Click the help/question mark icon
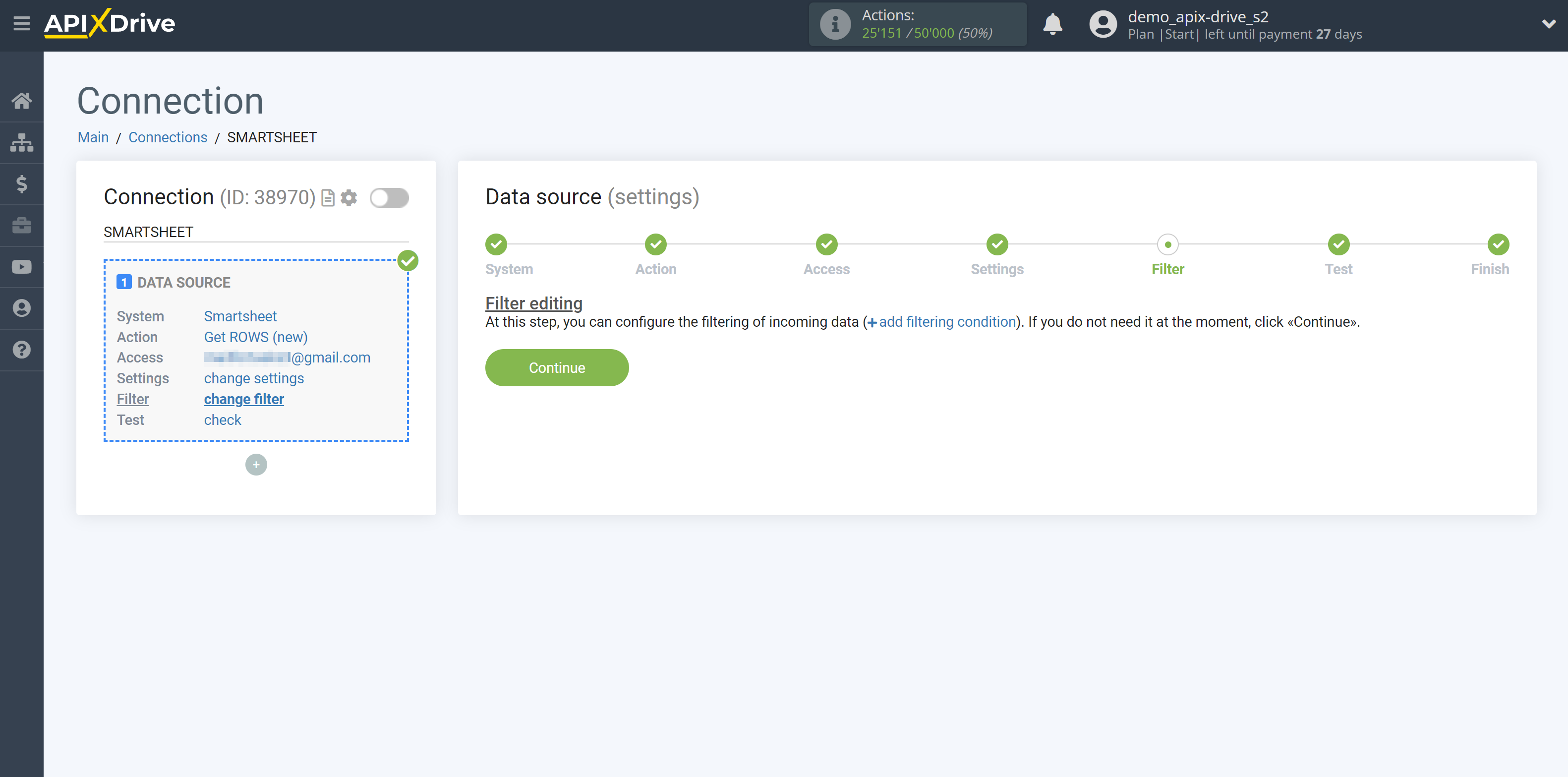Screen dimensions: 1568x777 tap(22, 349)
